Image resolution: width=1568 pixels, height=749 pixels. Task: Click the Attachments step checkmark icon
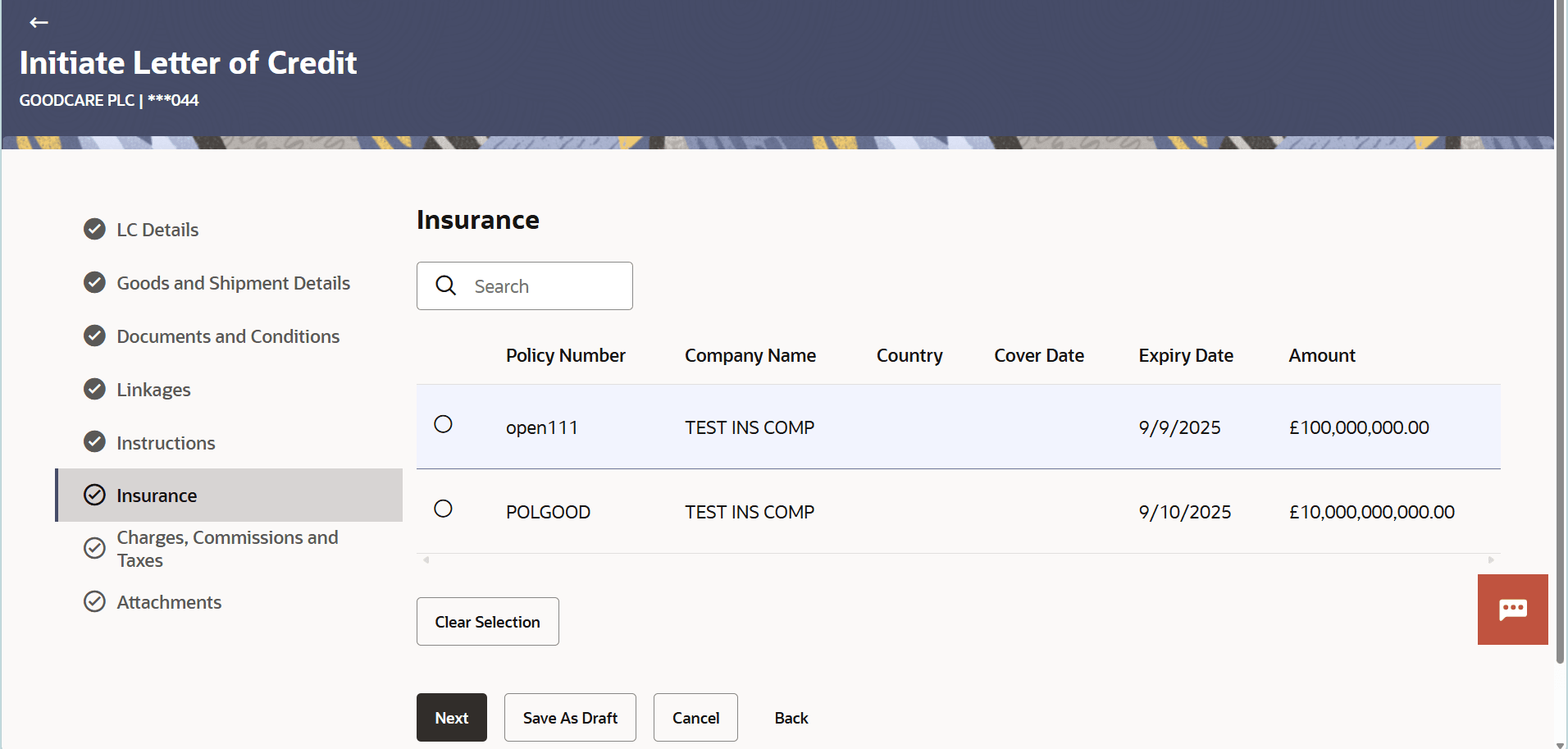click(95, 601)
